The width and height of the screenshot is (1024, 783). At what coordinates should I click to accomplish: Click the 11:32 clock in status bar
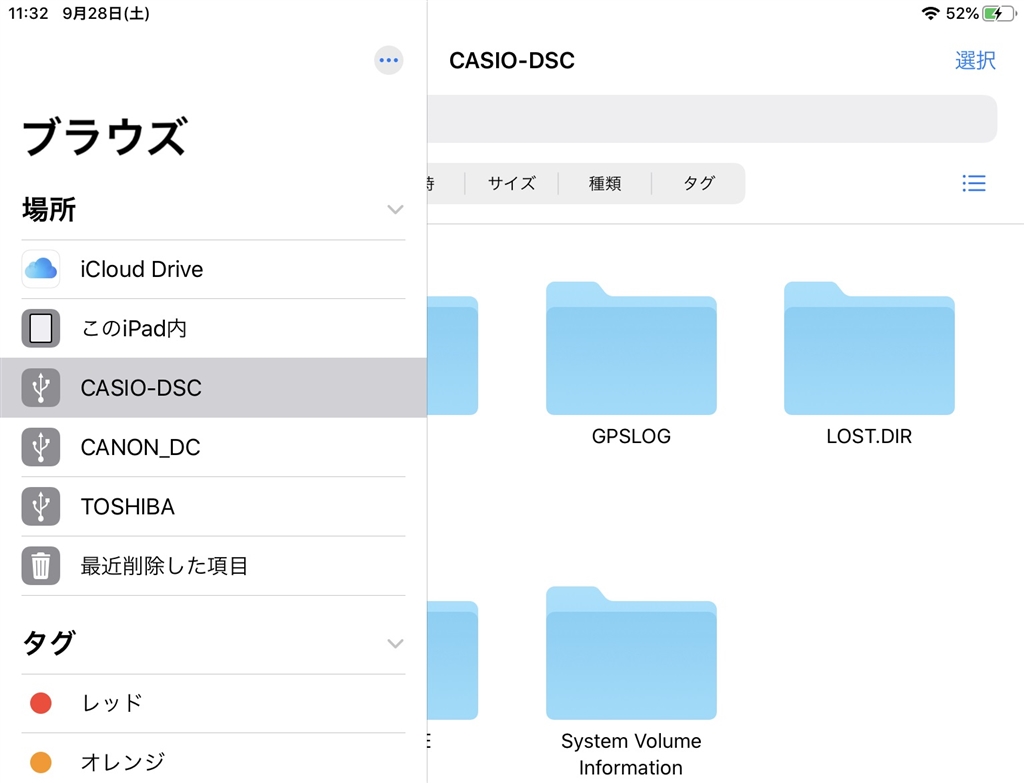(x=28, y=13)
